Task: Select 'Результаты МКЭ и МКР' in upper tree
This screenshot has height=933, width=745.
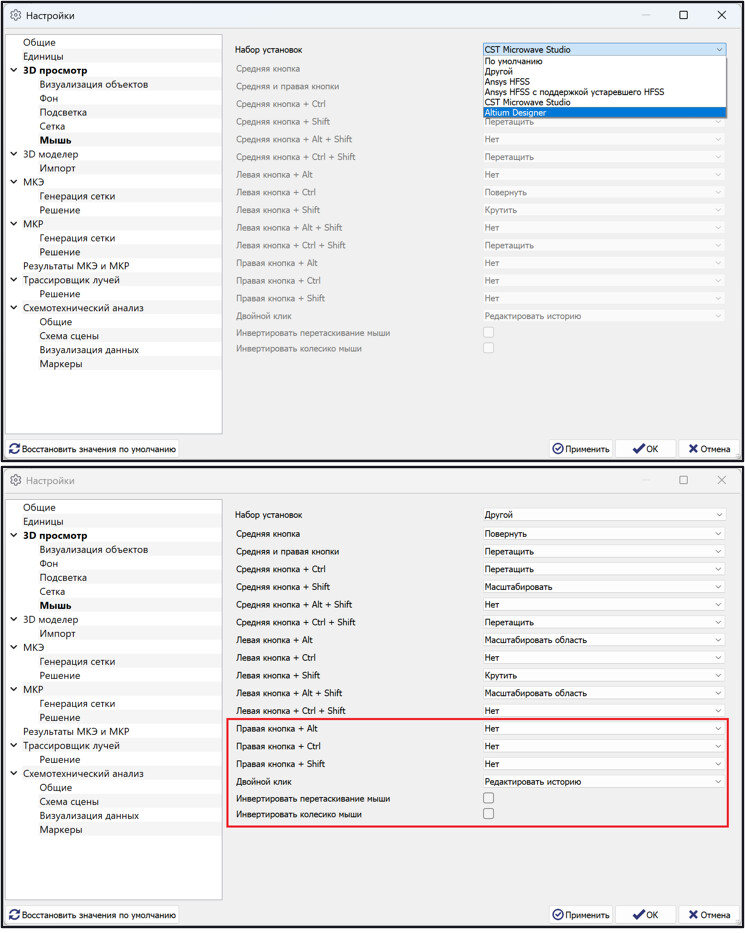Action: pyautogui.click(x=76, y=266)
